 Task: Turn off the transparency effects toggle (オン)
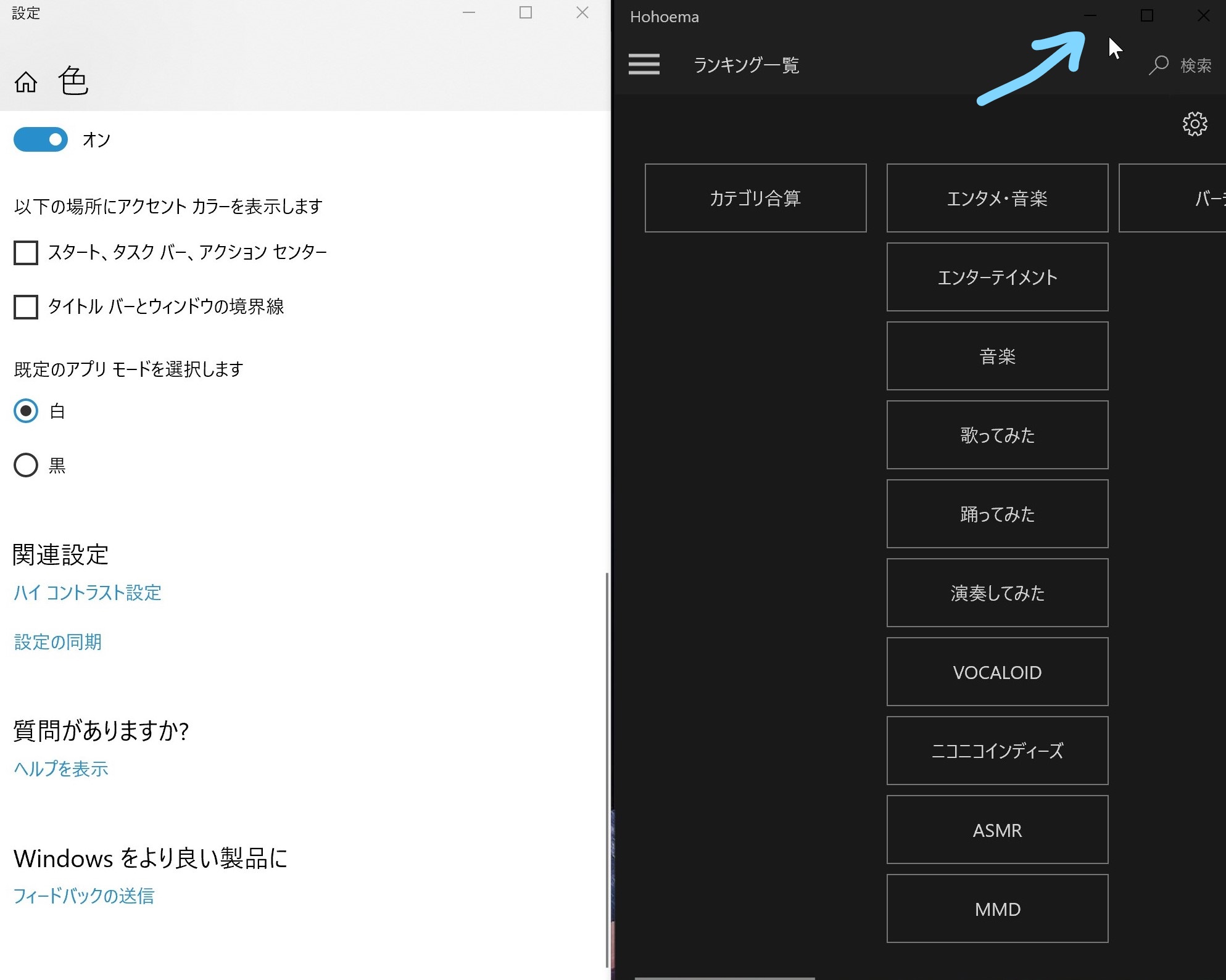coord(39,139)
